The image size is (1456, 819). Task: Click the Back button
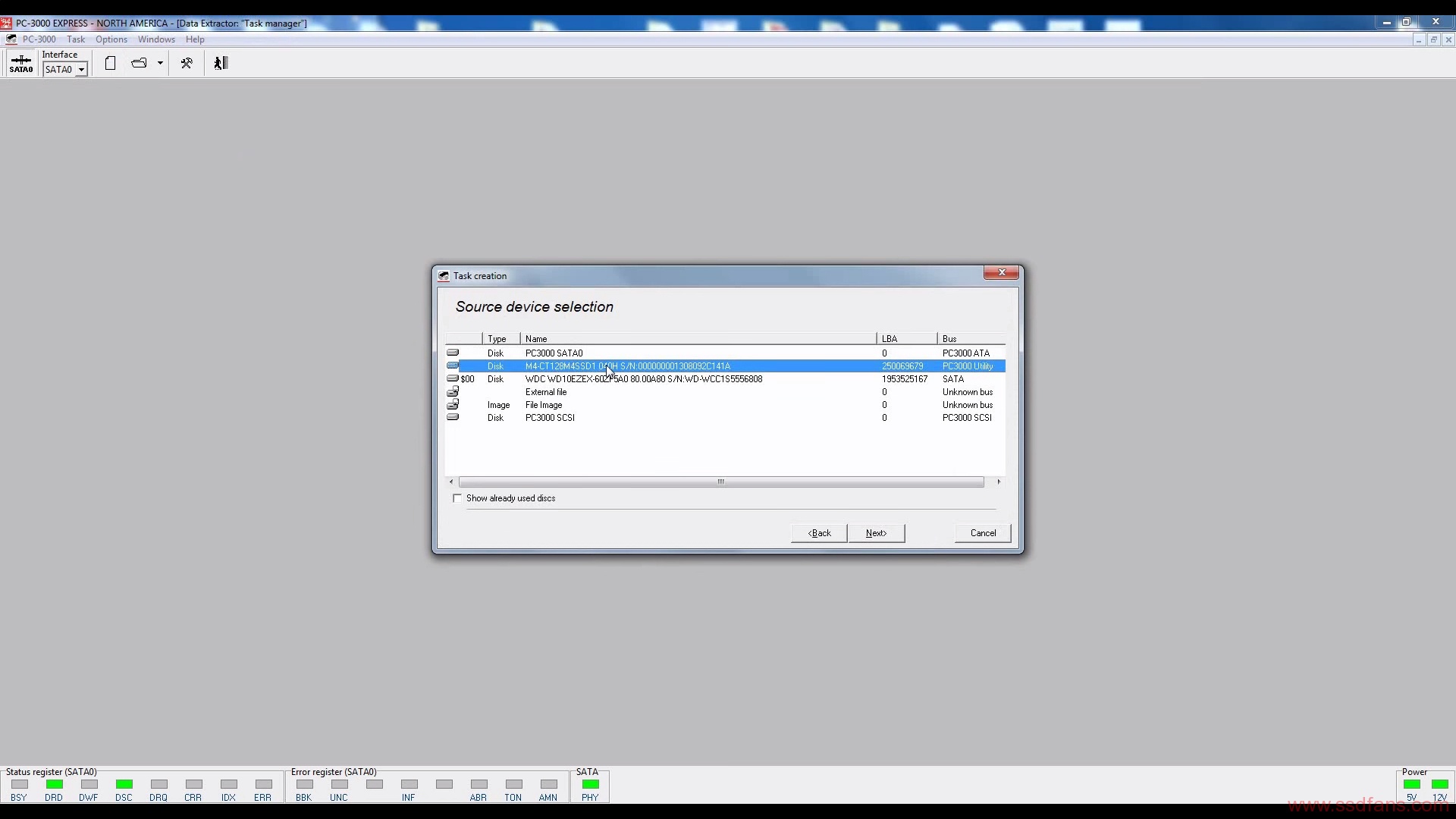coord(819,533)
